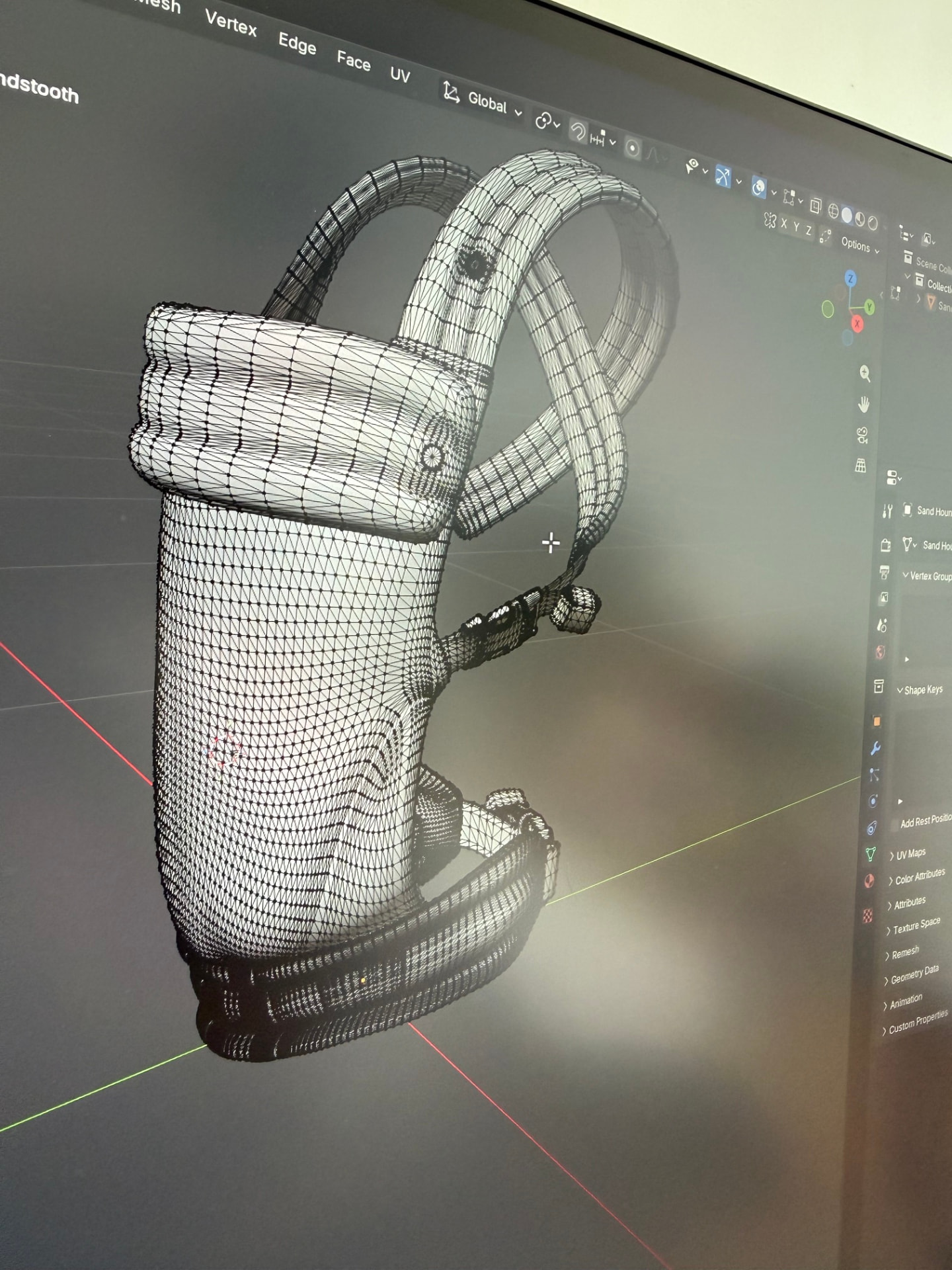Open the Global transform orientation dropdown
Screen dimensions: 952x1270
tap(483, 101)
